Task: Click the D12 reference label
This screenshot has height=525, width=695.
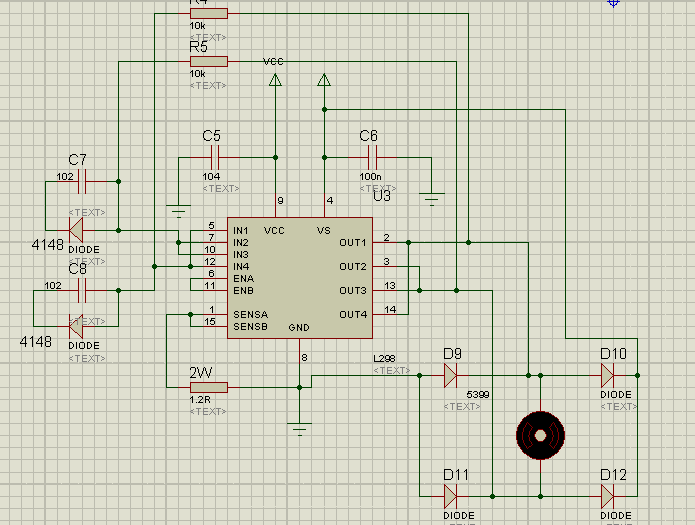Action: pos(613,475)
